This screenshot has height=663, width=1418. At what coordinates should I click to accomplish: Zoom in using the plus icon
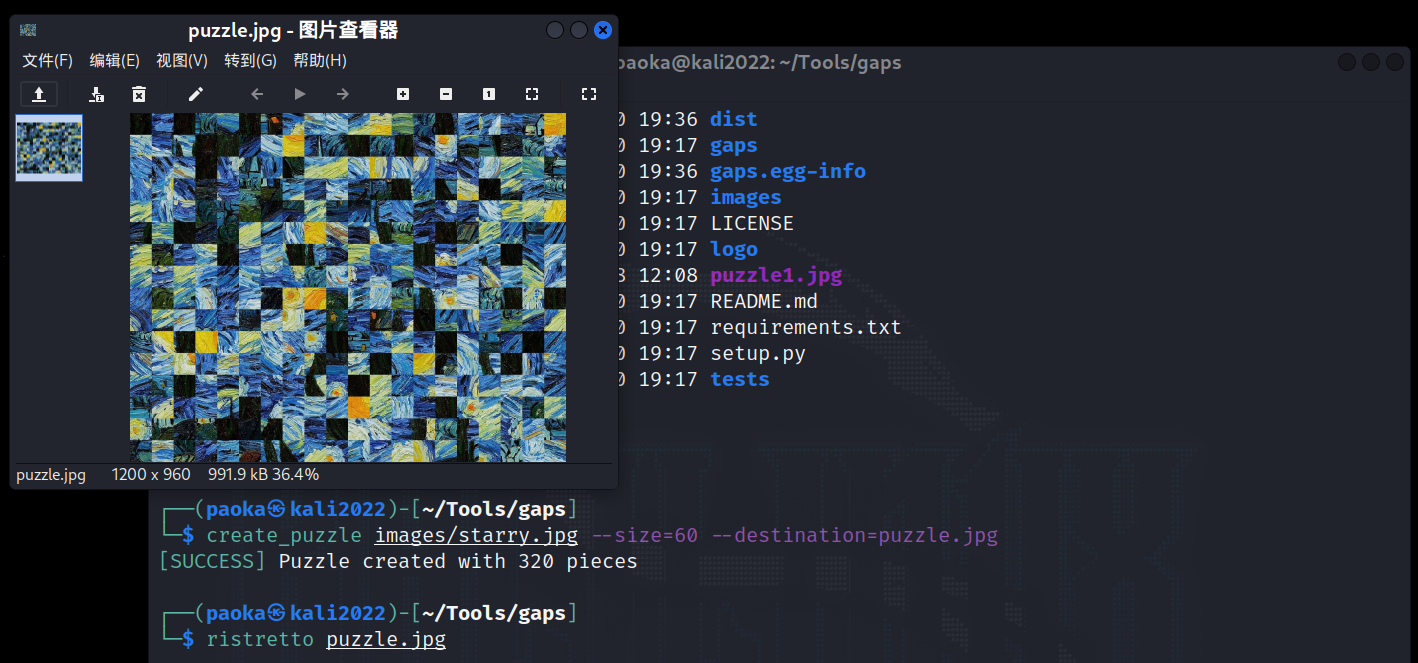pyautogui.click(x=403, y=94)
